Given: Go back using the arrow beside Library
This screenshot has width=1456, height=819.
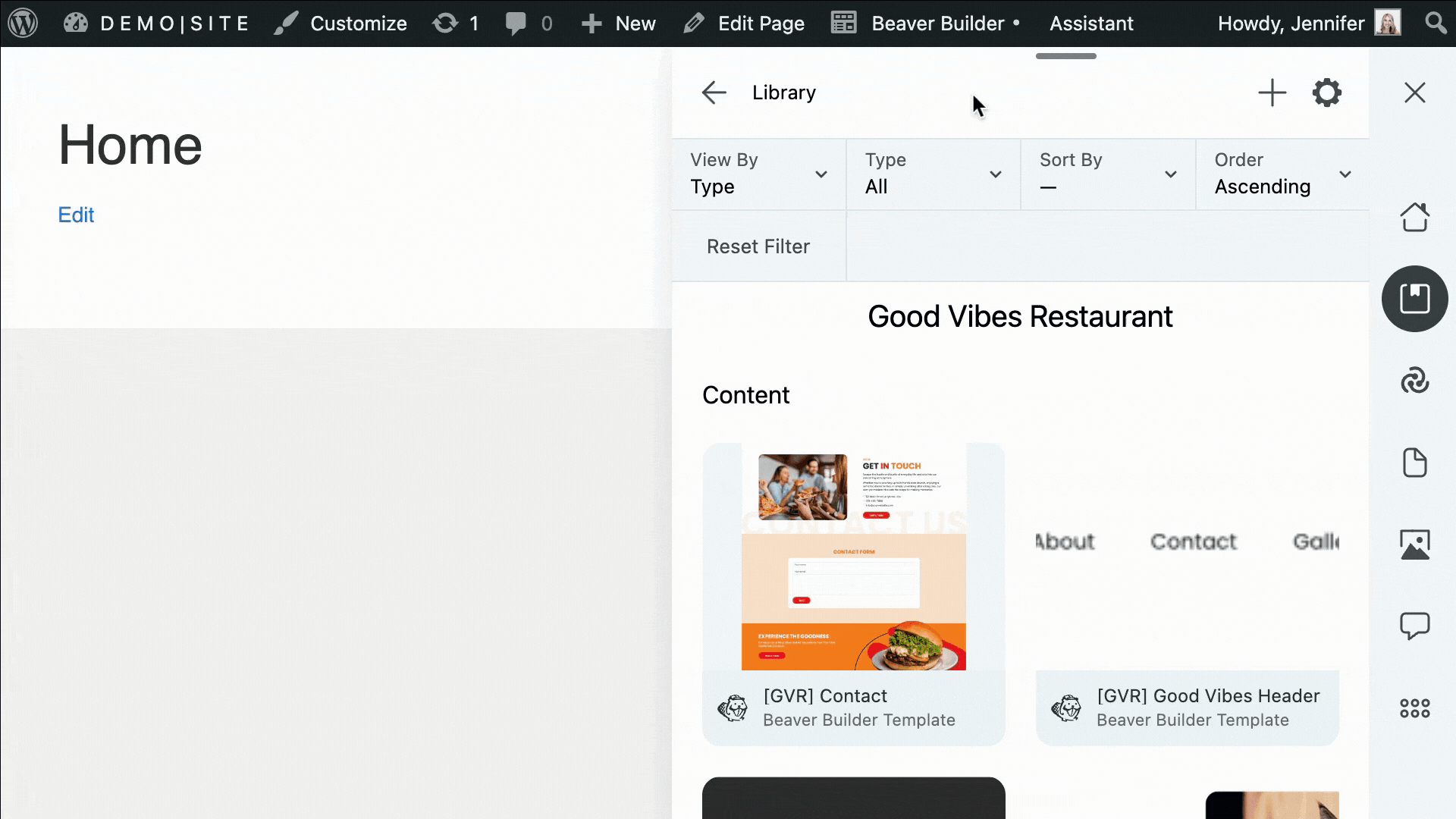Looking at the screenshot, I should [x=714, y=93].
